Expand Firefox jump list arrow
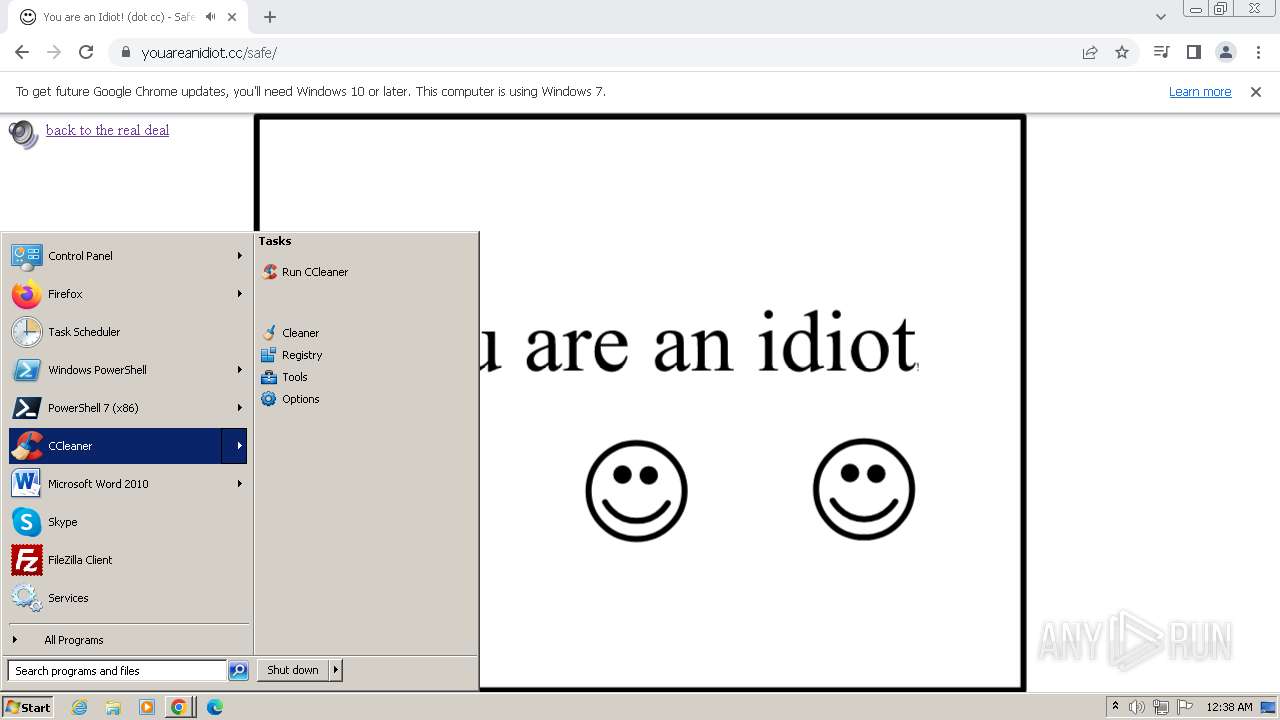1280x720 pixels. tap(239, 294)
